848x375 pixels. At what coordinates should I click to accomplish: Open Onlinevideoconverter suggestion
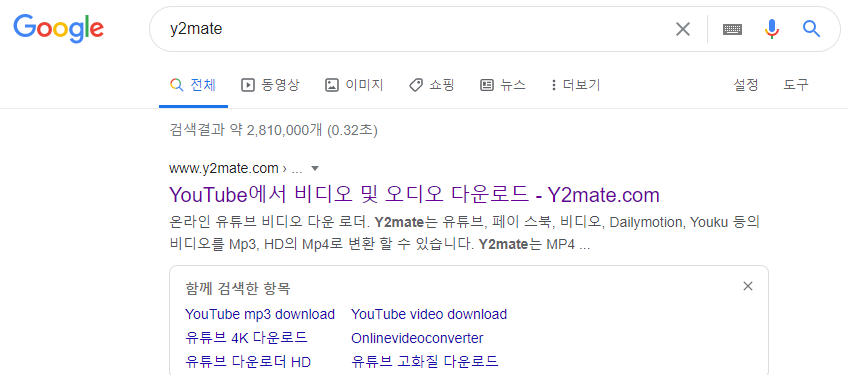[417, 338]
